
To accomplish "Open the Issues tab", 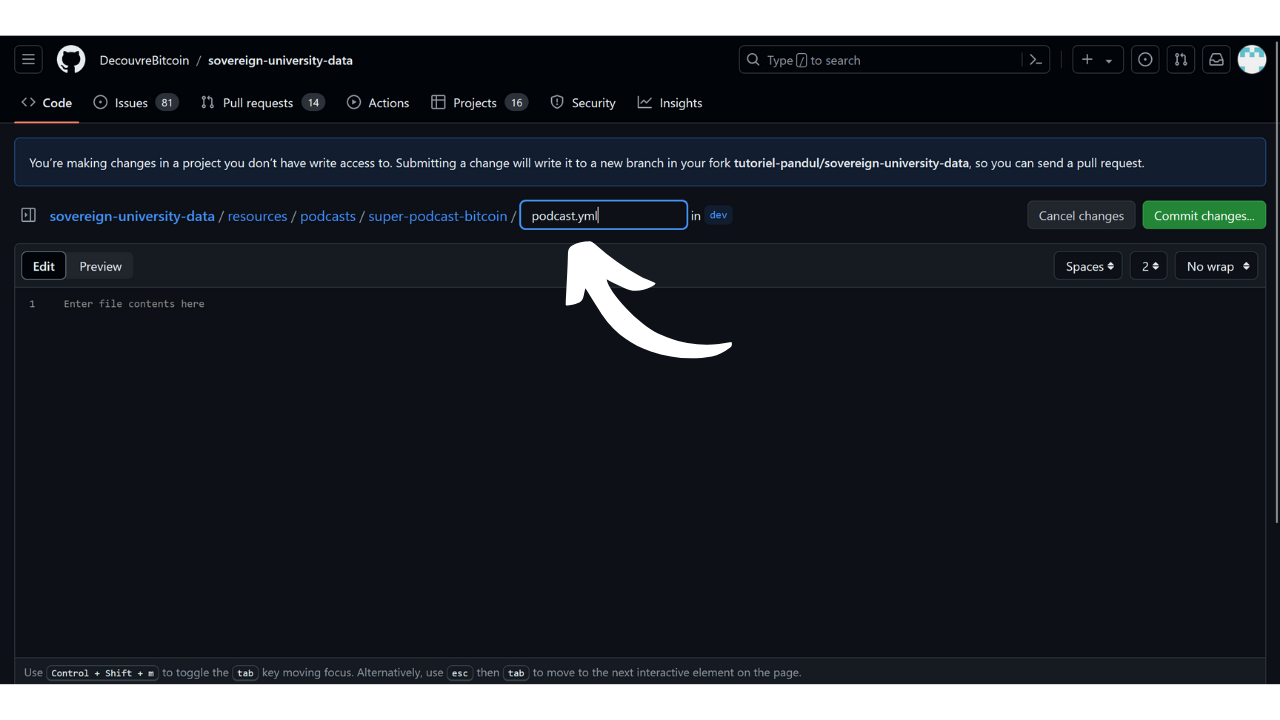I will tap(136, 103).
